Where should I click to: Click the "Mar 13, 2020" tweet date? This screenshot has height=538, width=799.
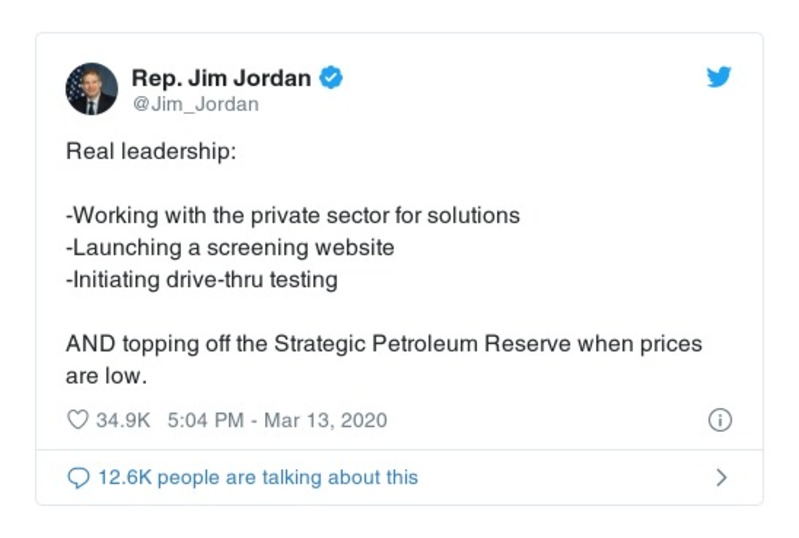coord(324,420)
